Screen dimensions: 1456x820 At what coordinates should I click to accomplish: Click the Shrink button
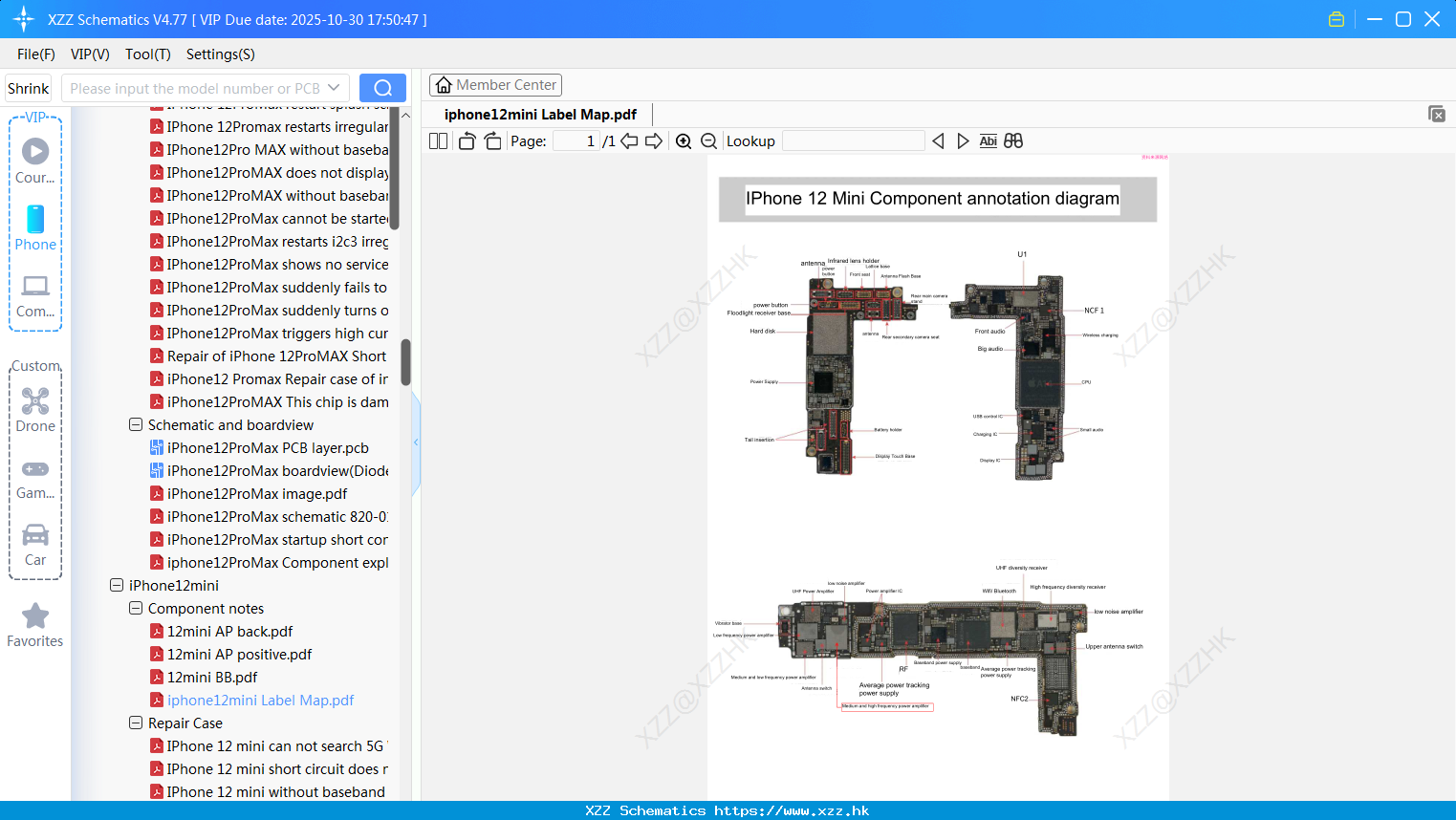[x=28, y=88]
